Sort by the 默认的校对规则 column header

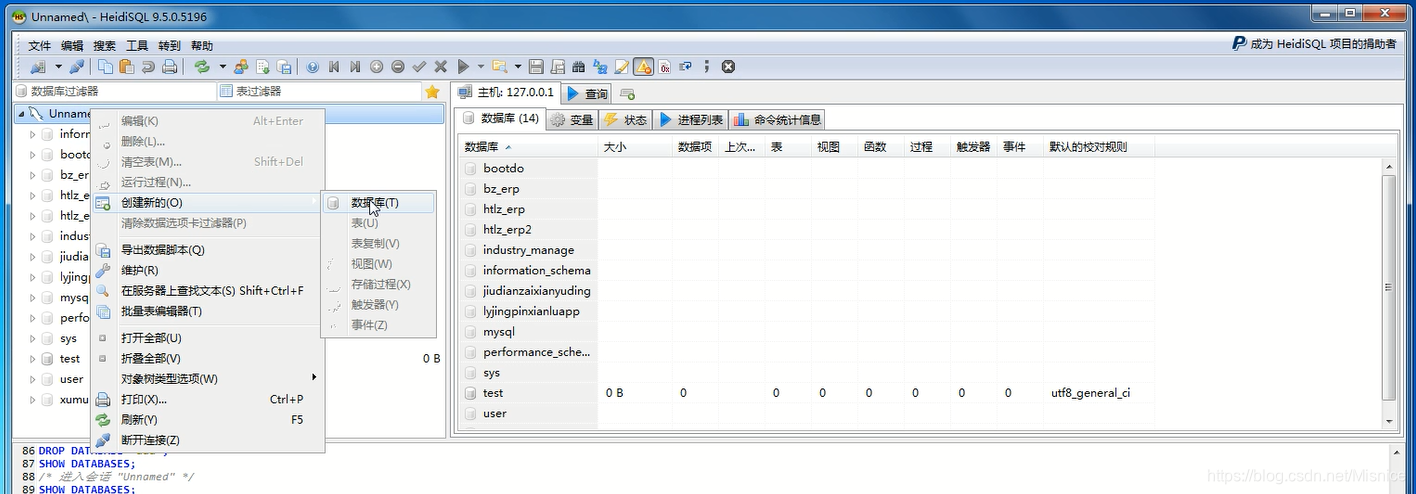(1099, 146)
